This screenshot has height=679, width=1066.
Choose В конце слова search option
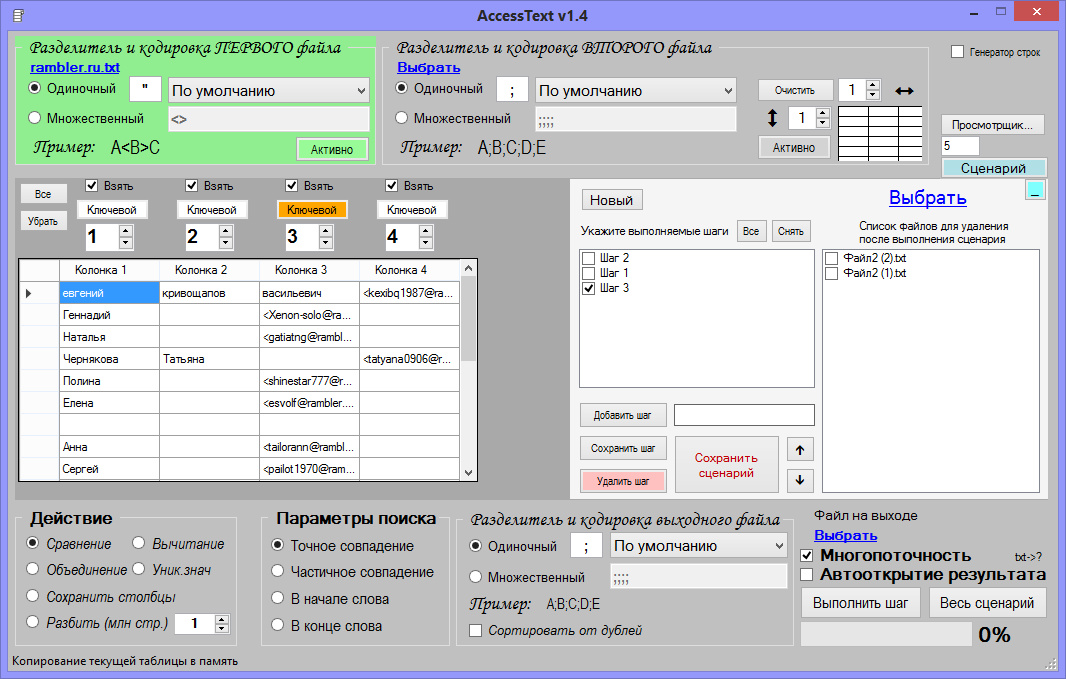[x=277, y=625]
